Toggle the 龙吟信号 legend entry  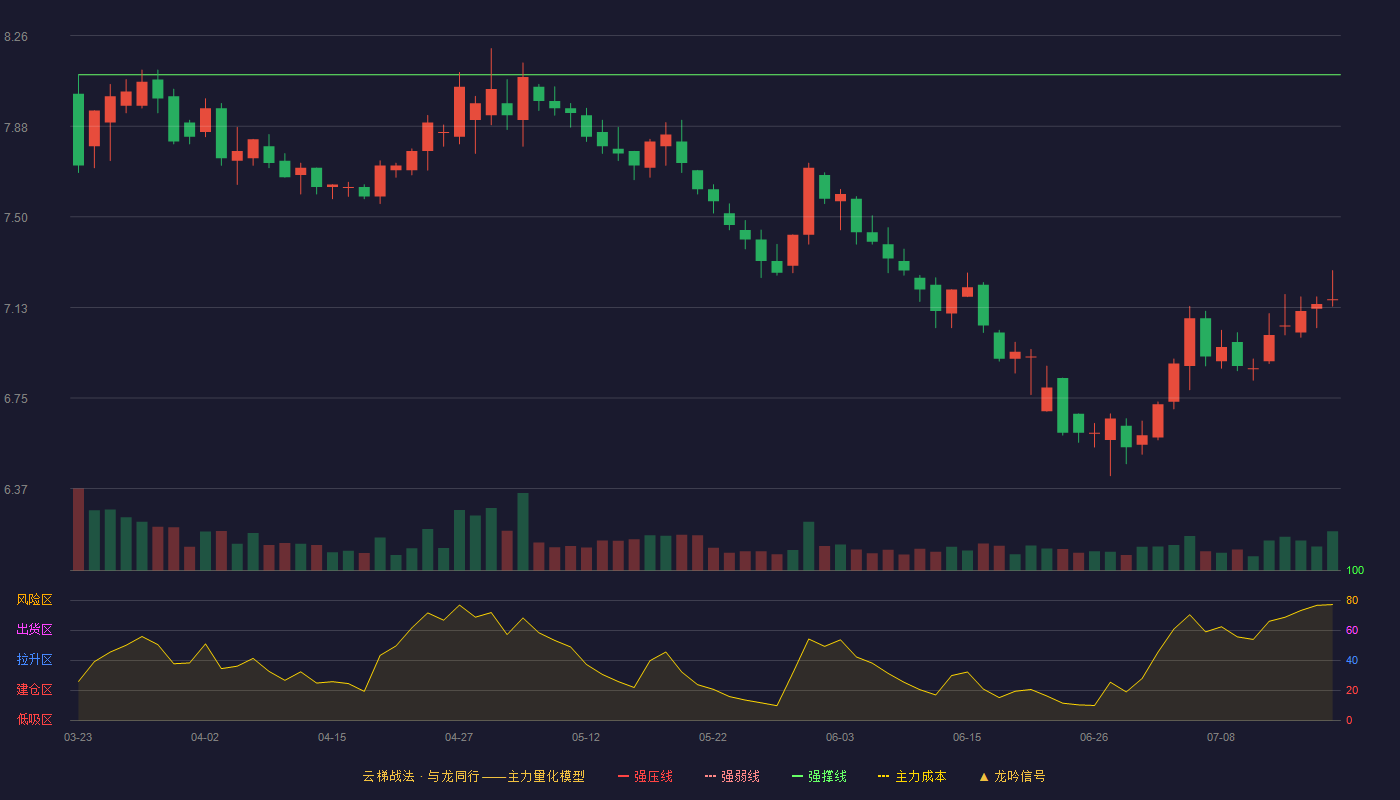coord(1012,776)
